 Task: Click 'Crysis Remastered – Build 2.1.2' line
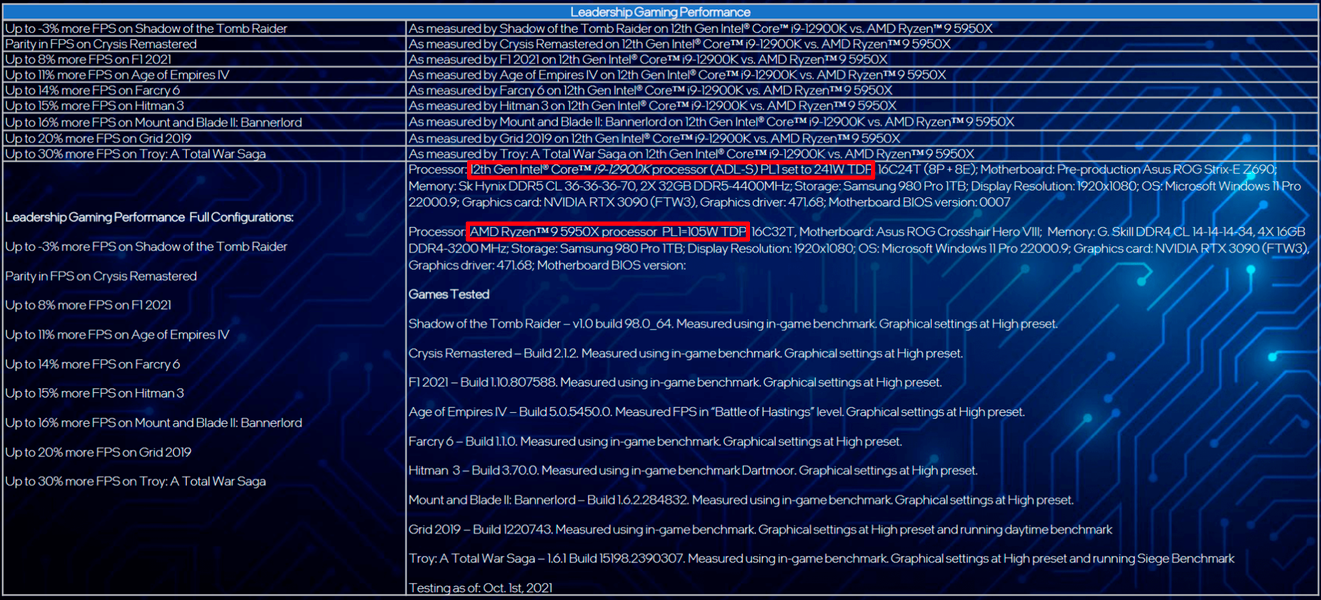[686, 353]
